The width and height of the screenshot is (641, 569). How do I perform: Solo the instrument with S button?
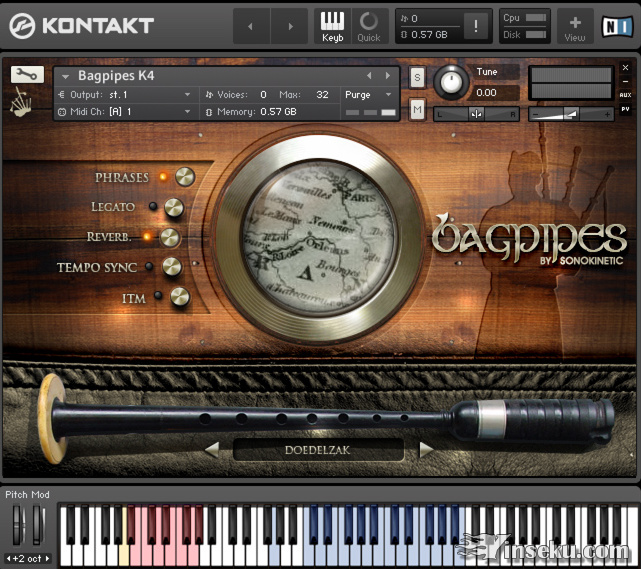click(x=417, y=76)
